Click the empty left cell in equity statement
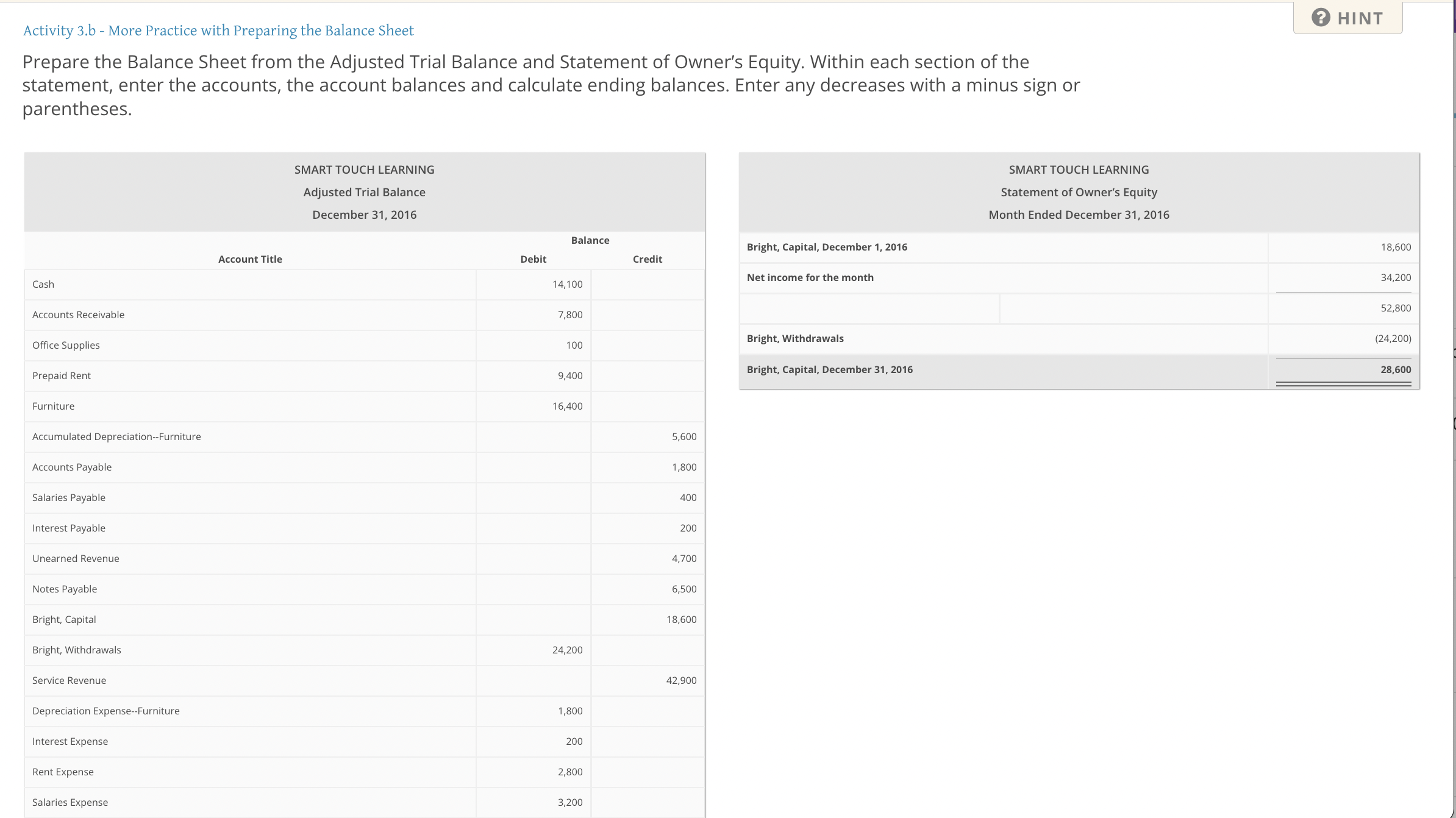This screenshot has height=818, width=1456. click(869, 308)
